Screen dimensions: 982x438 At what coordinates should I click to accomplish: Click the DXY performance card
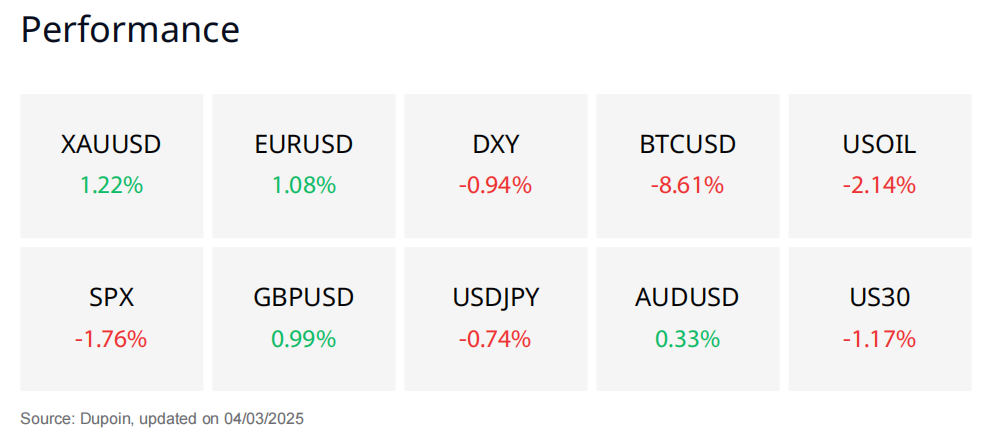click(x=495, y=166)
